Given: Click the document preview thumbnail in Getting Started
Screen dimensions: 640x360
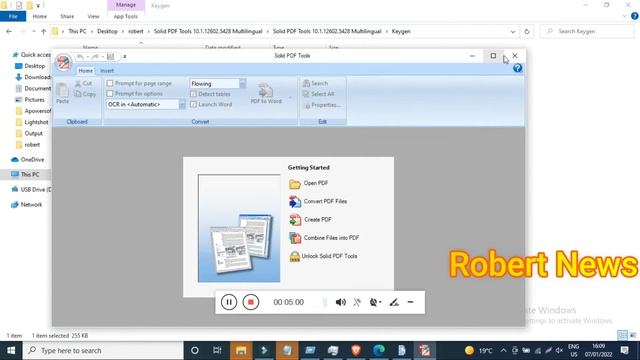Looking at the screenshot, I should pos(239,229).
